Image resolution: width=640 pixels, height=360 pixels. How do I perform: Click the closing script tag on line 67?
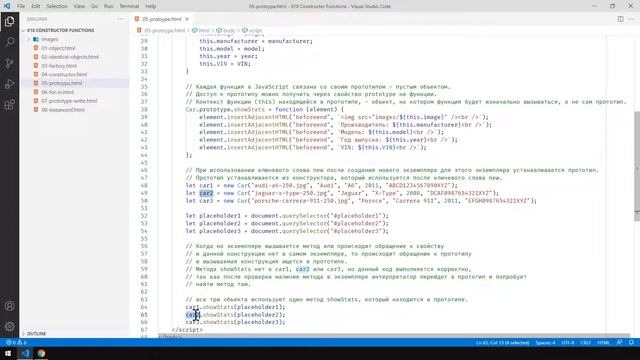point(187,330)
